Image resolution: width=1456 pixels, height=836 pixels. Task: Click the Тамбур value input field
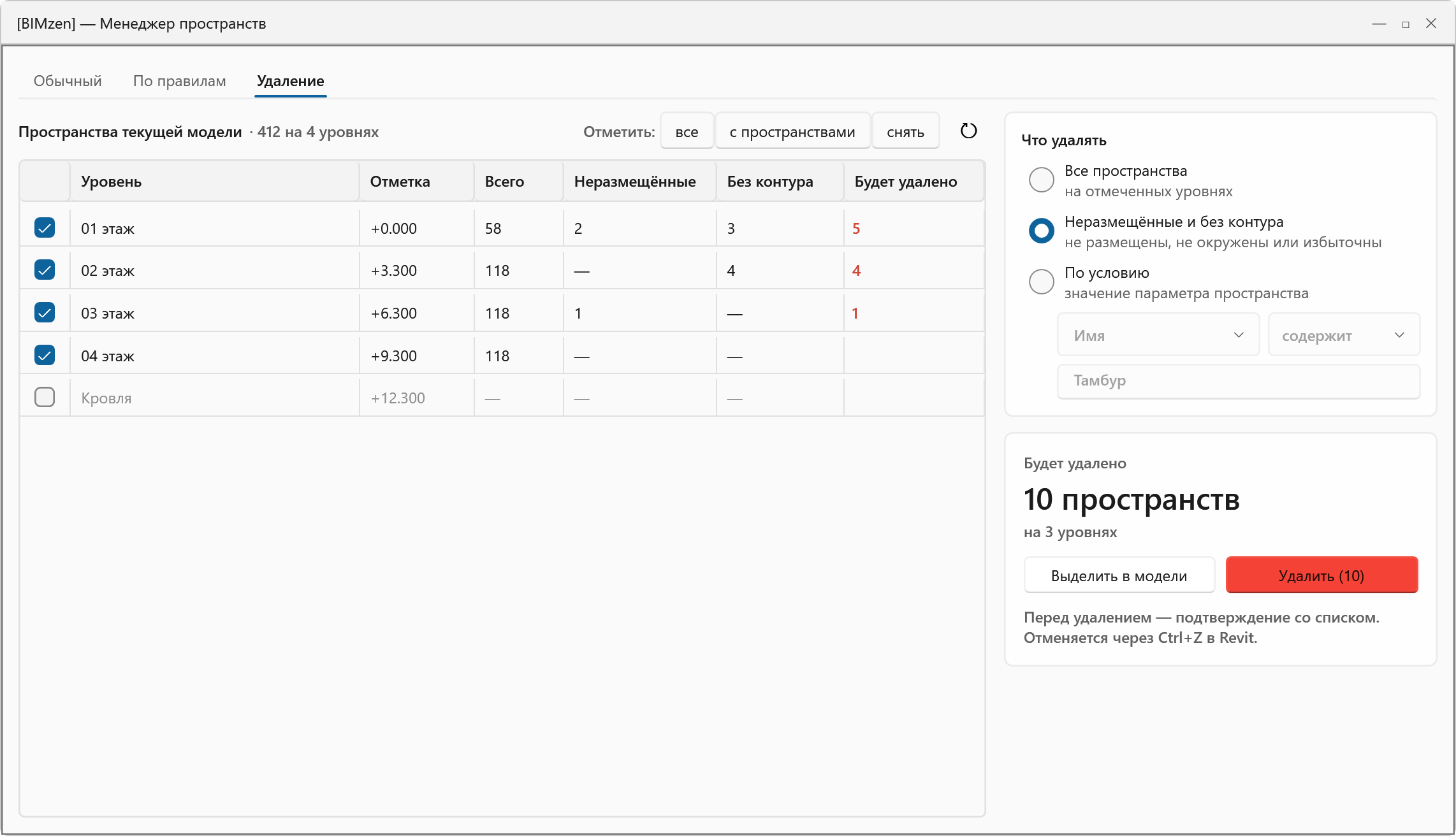(x=1239, y=381)
